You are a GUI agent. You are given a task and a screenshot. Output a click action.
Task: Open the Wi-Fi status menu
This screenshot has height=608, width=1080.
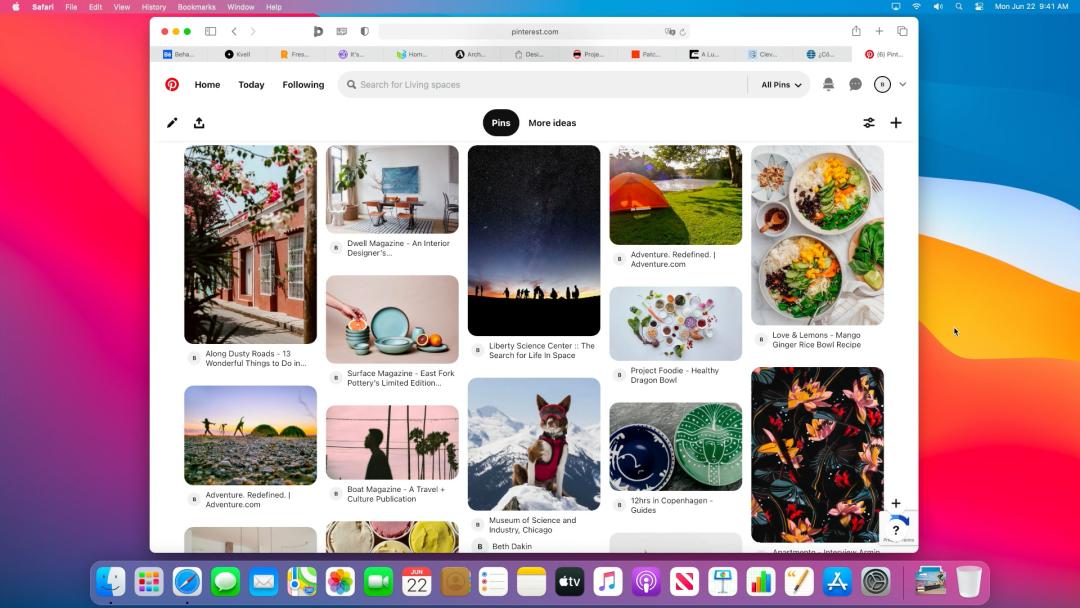click(917, 7)
